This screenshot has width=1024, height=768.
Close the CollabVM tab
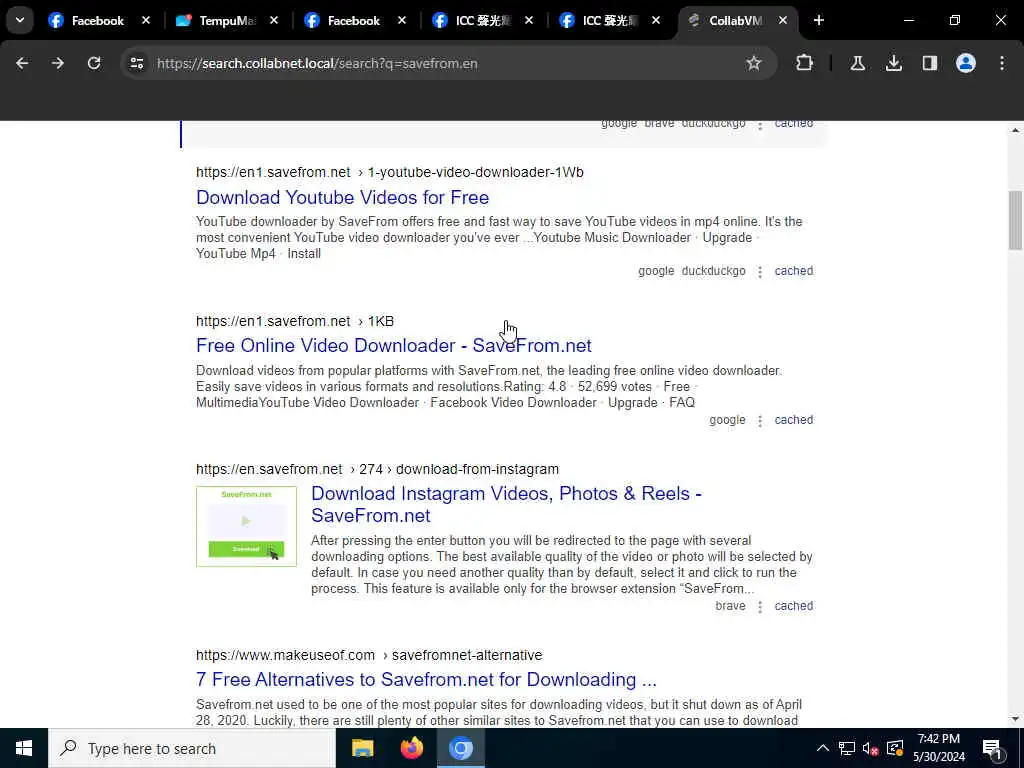(783, 21)
